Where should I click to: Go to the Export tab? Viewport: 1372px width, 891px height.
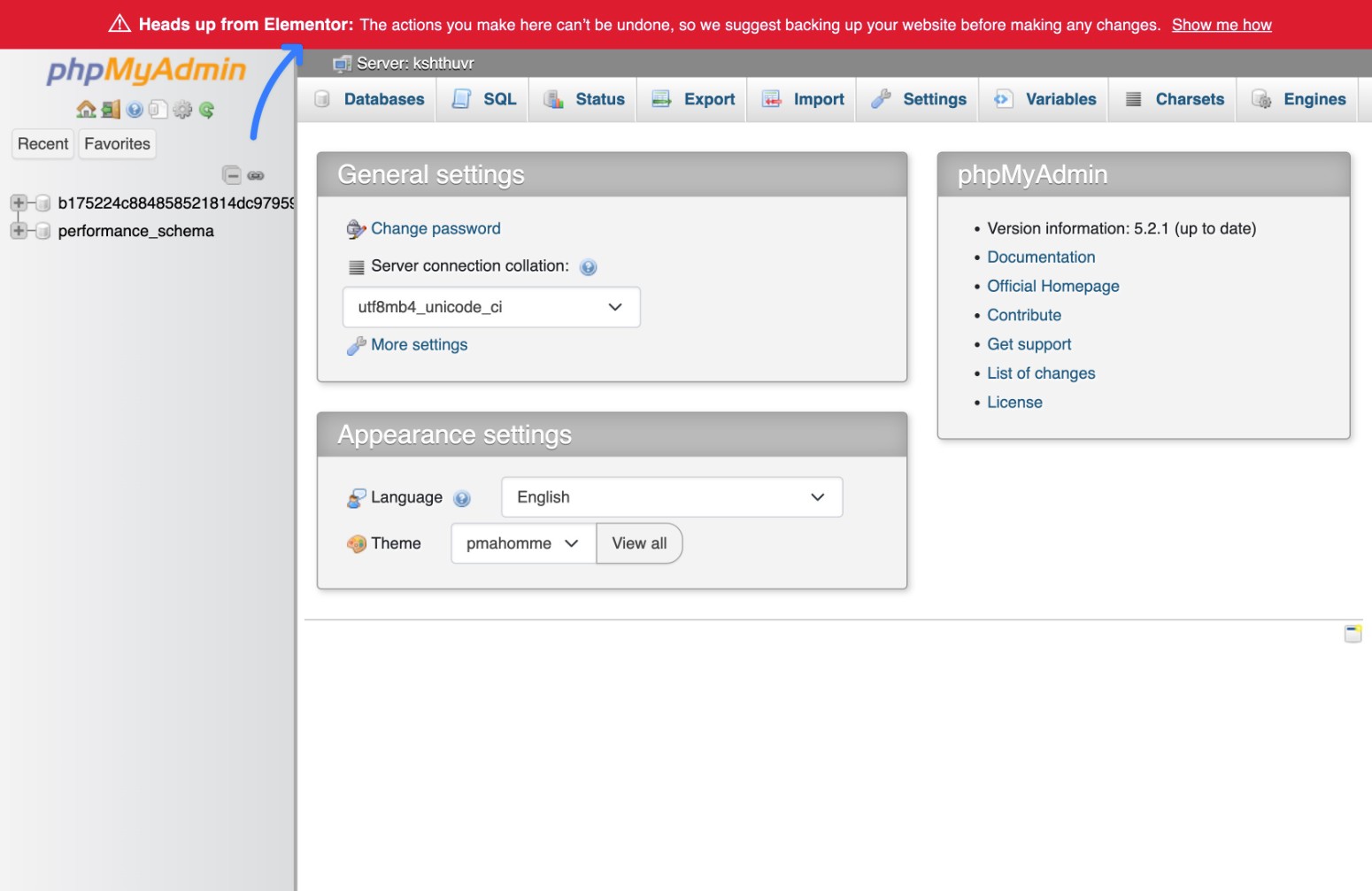692,99
